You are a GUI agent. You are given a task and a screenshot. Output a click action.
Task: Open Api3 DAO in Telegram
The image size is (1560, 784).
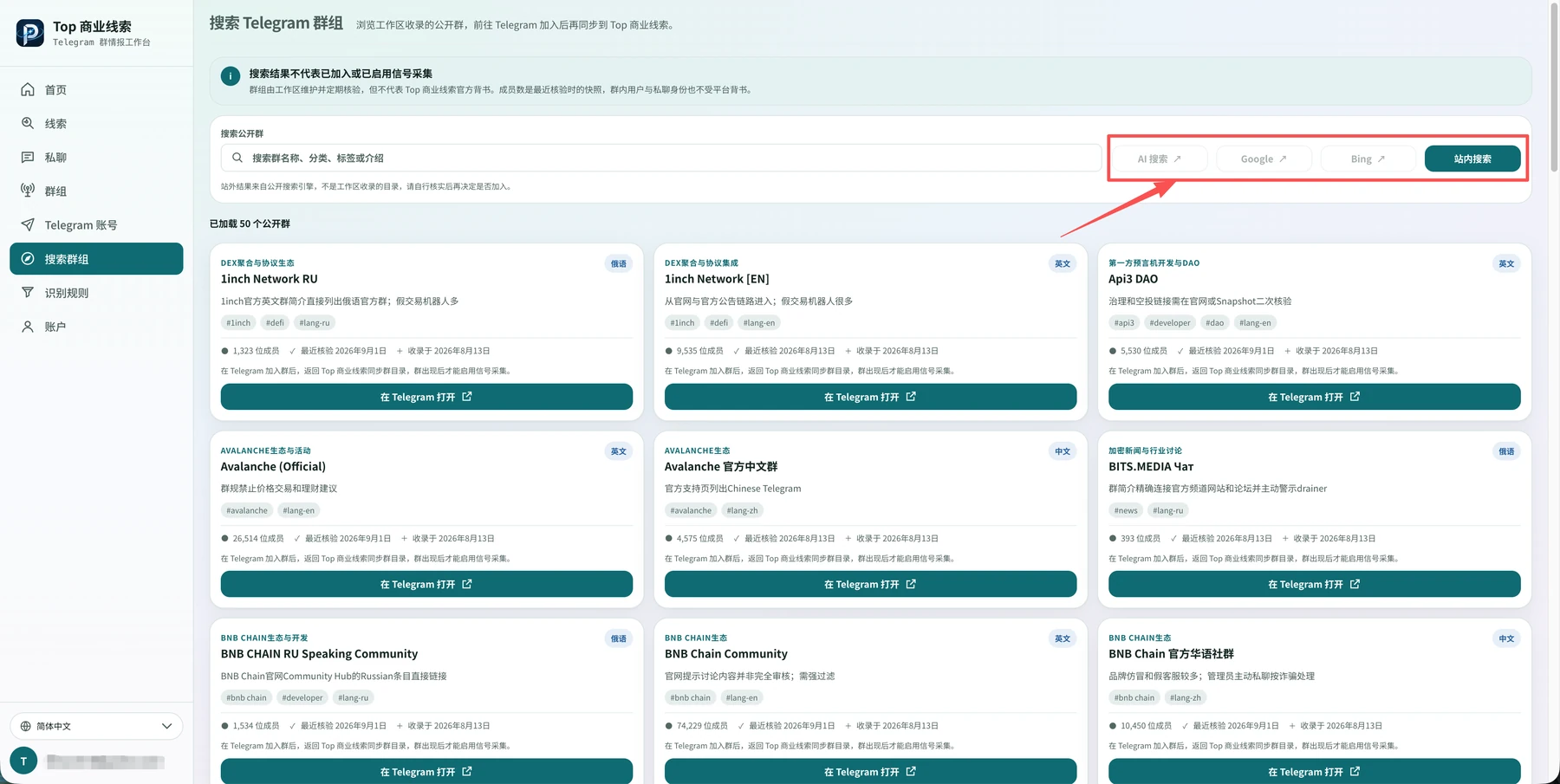1314,397
